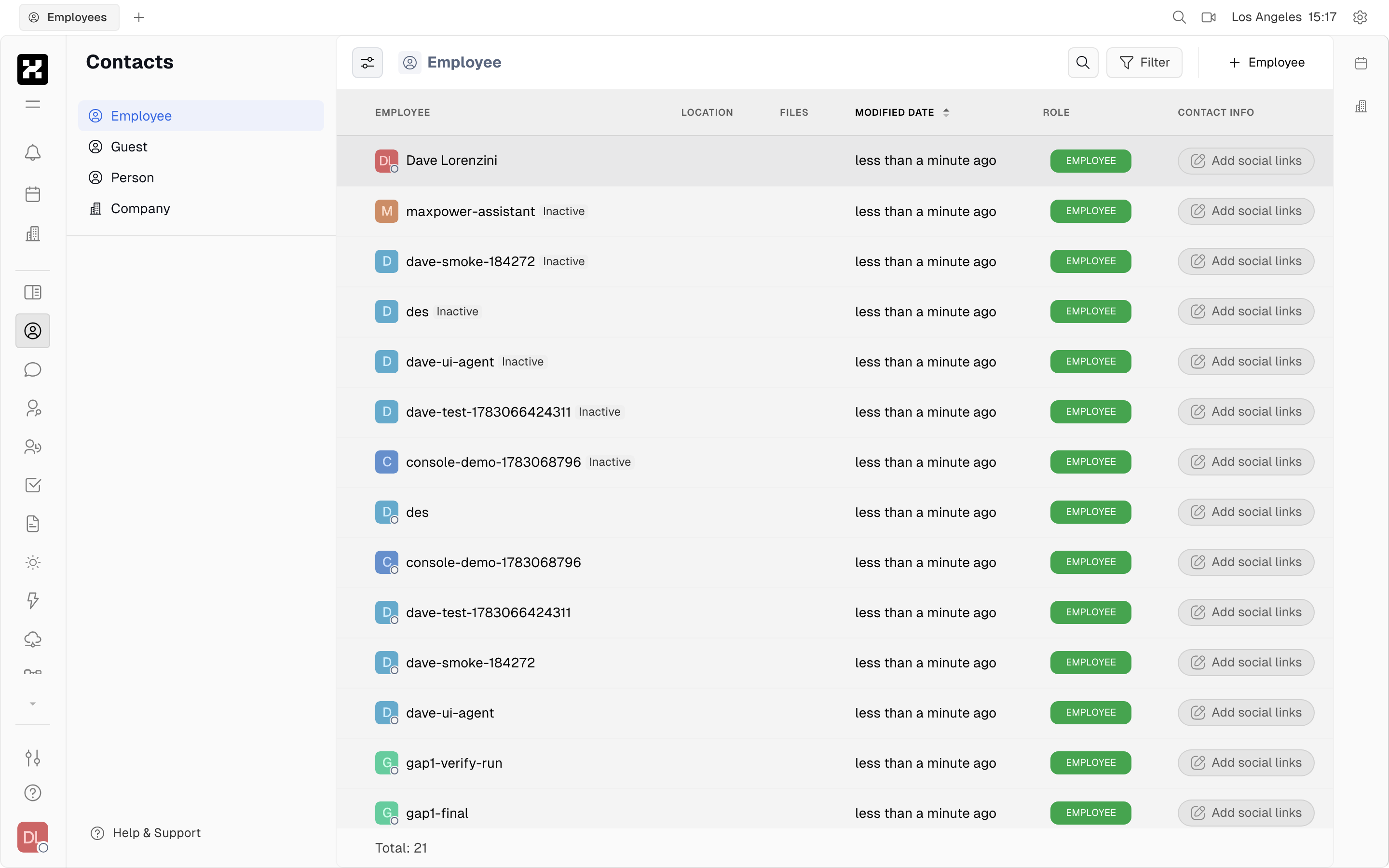Open the person-with-speech icon in sidebar
The height and width of the screenshot is (868, 1389).
(33, 408)
